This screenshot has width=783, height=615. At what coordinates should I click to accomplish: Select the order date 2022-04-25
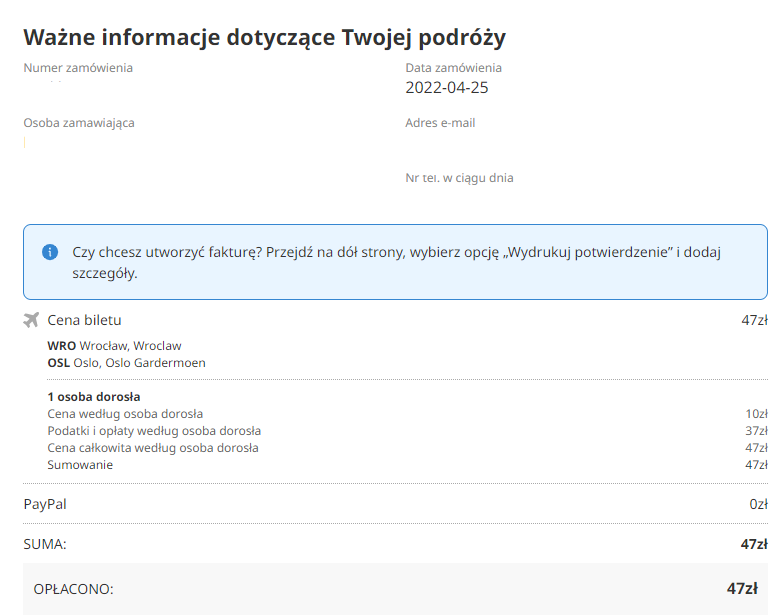tap(447, 88)
